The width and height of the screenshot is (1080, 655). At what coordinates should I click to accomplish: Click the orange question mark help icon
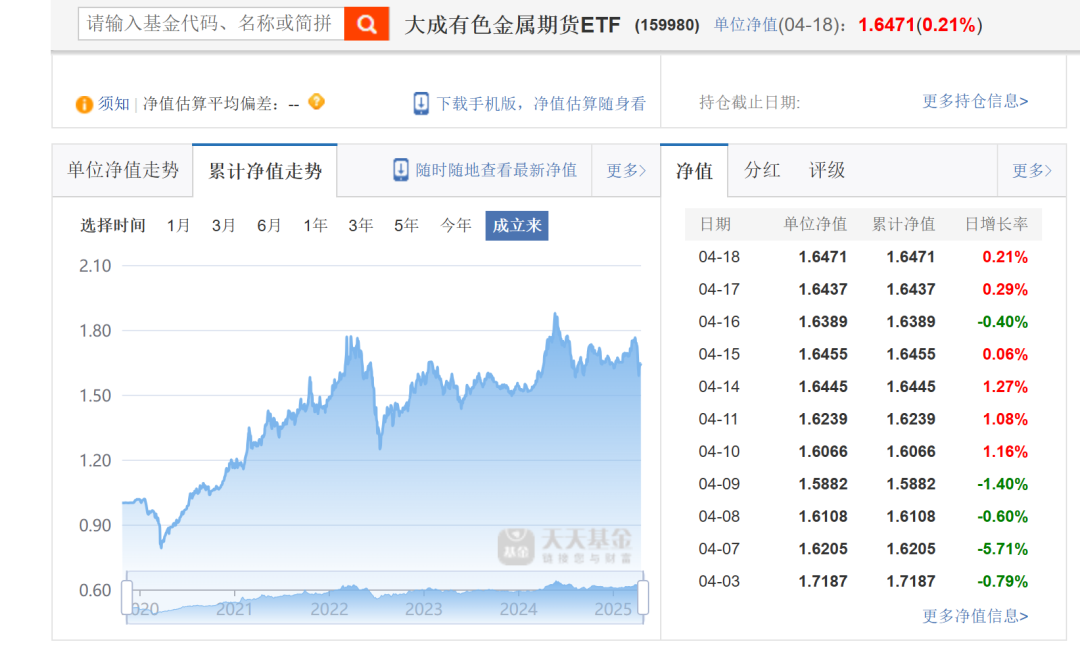click(x=316, y=102)
